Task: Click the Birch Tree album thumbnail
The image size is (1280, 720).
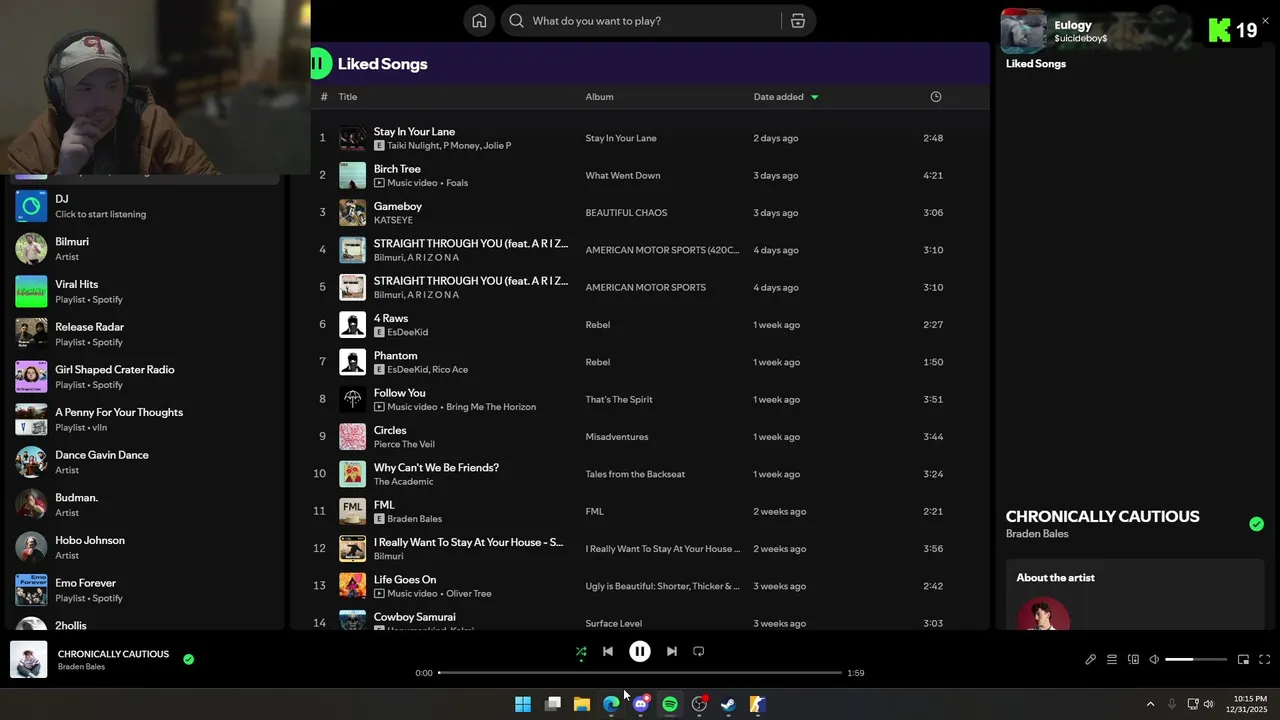Action: (352, 175)
